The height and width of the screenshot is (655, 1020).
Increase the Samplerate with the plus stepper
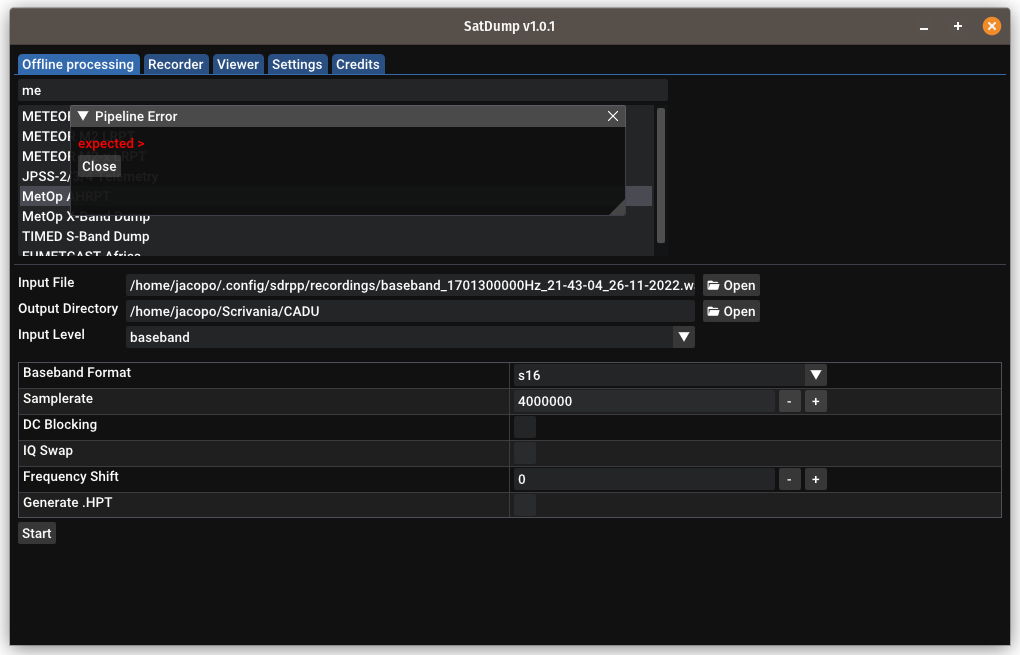(x=815, y=400)
